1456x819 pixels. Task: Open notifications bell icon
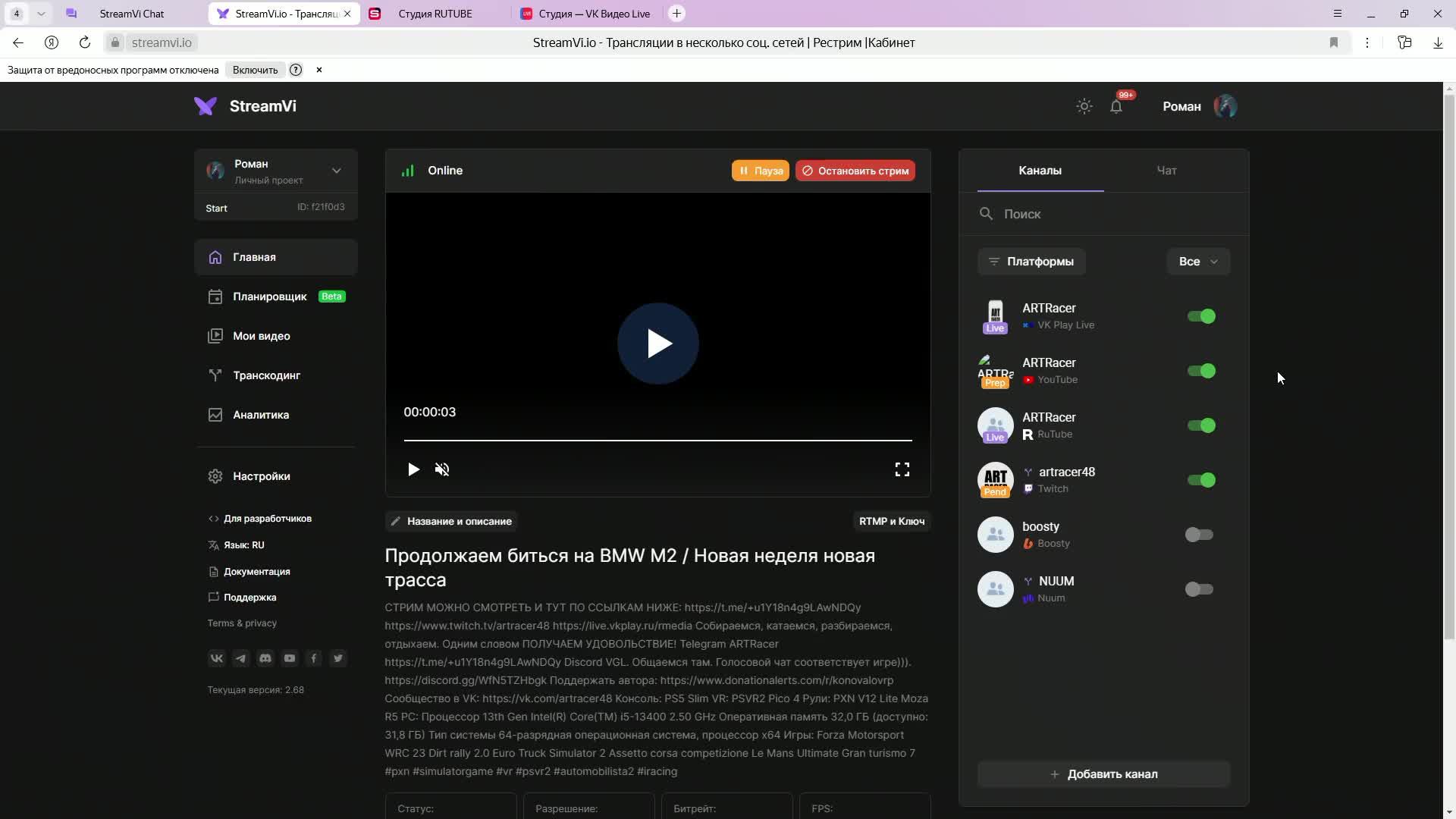point(1116,107)
